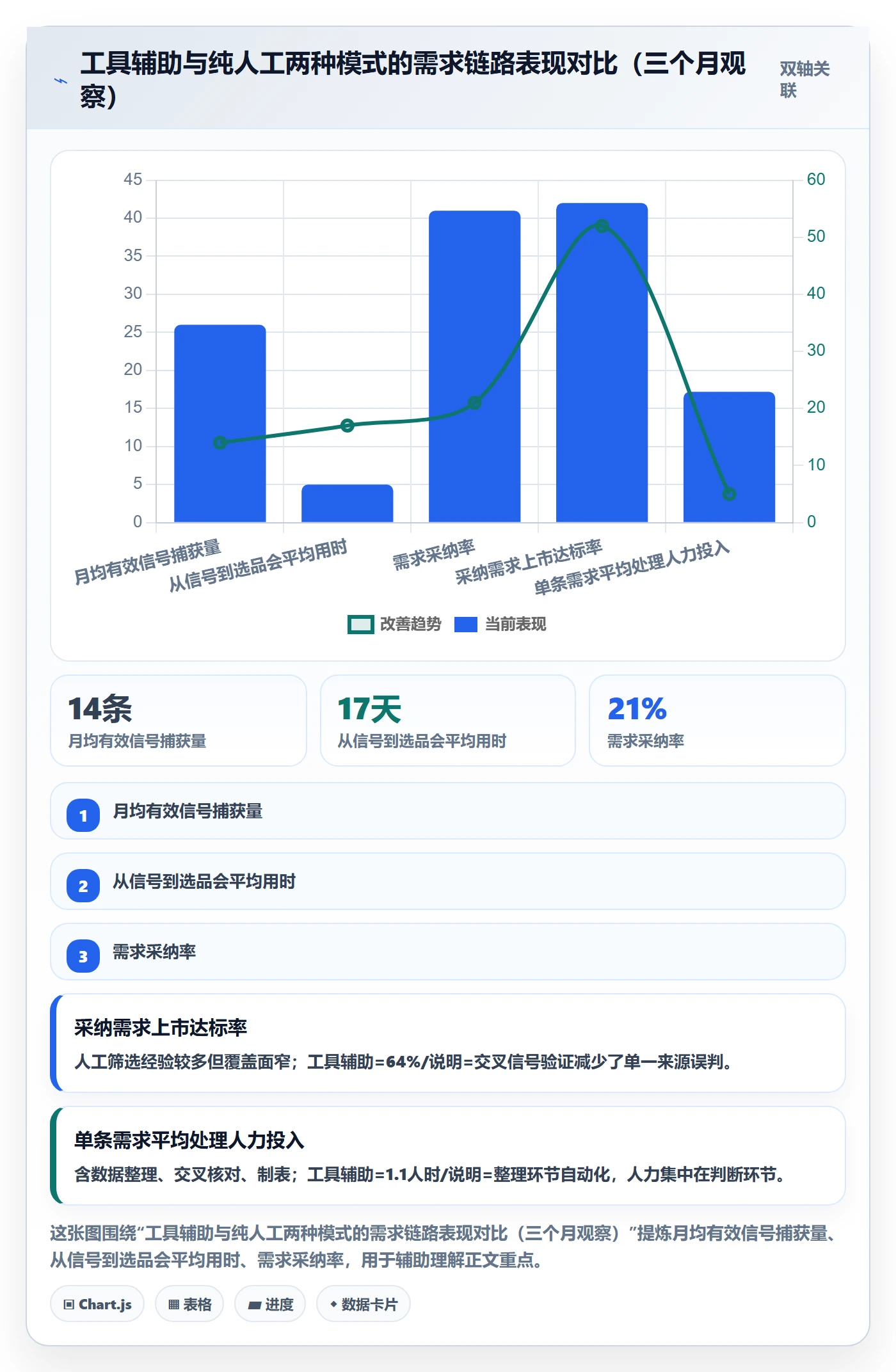Select list row 从信号到选品会平均用时
Image resolution: width=896 pixels, height=1372 pixels.
click(x=448, y=881)
